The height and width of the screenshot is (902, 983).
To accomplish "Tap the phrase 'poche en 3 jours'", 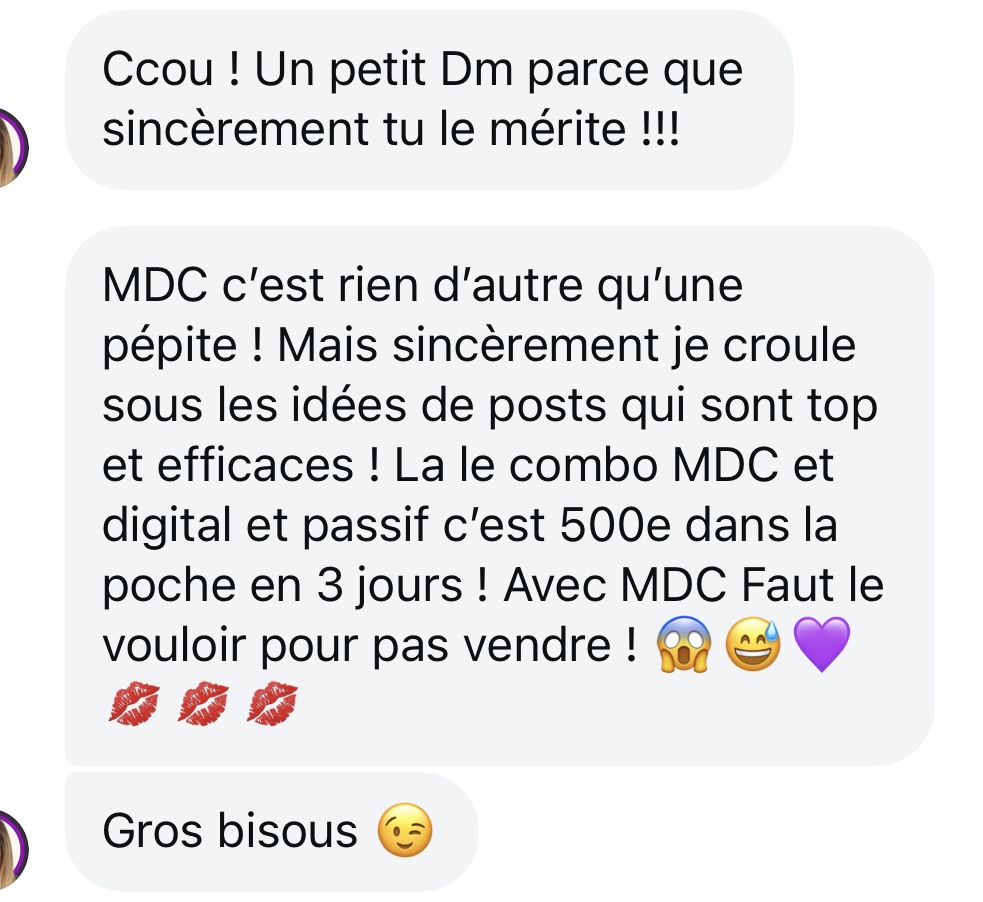I will [282, 587].
